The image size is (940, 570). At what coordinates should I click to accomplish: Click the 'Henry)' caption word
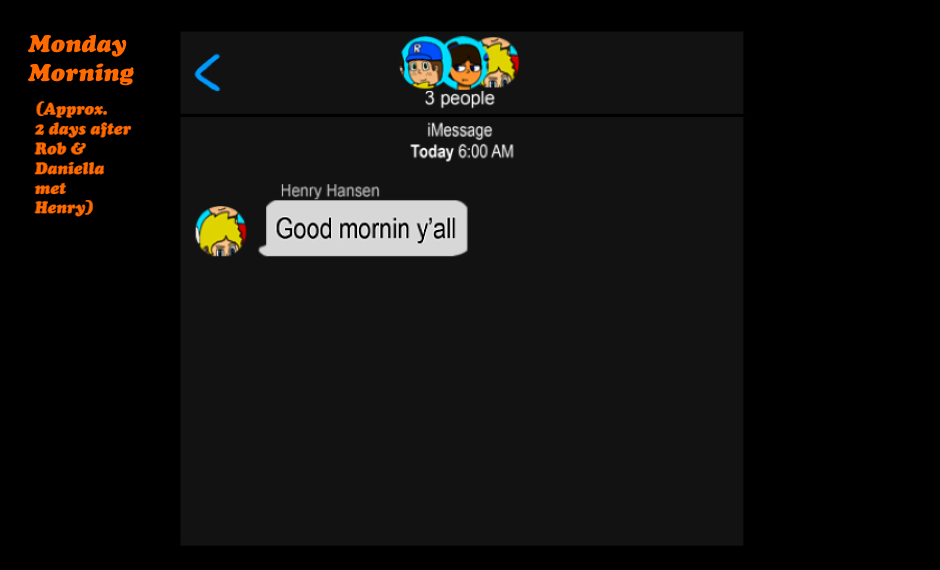(64, 207)
